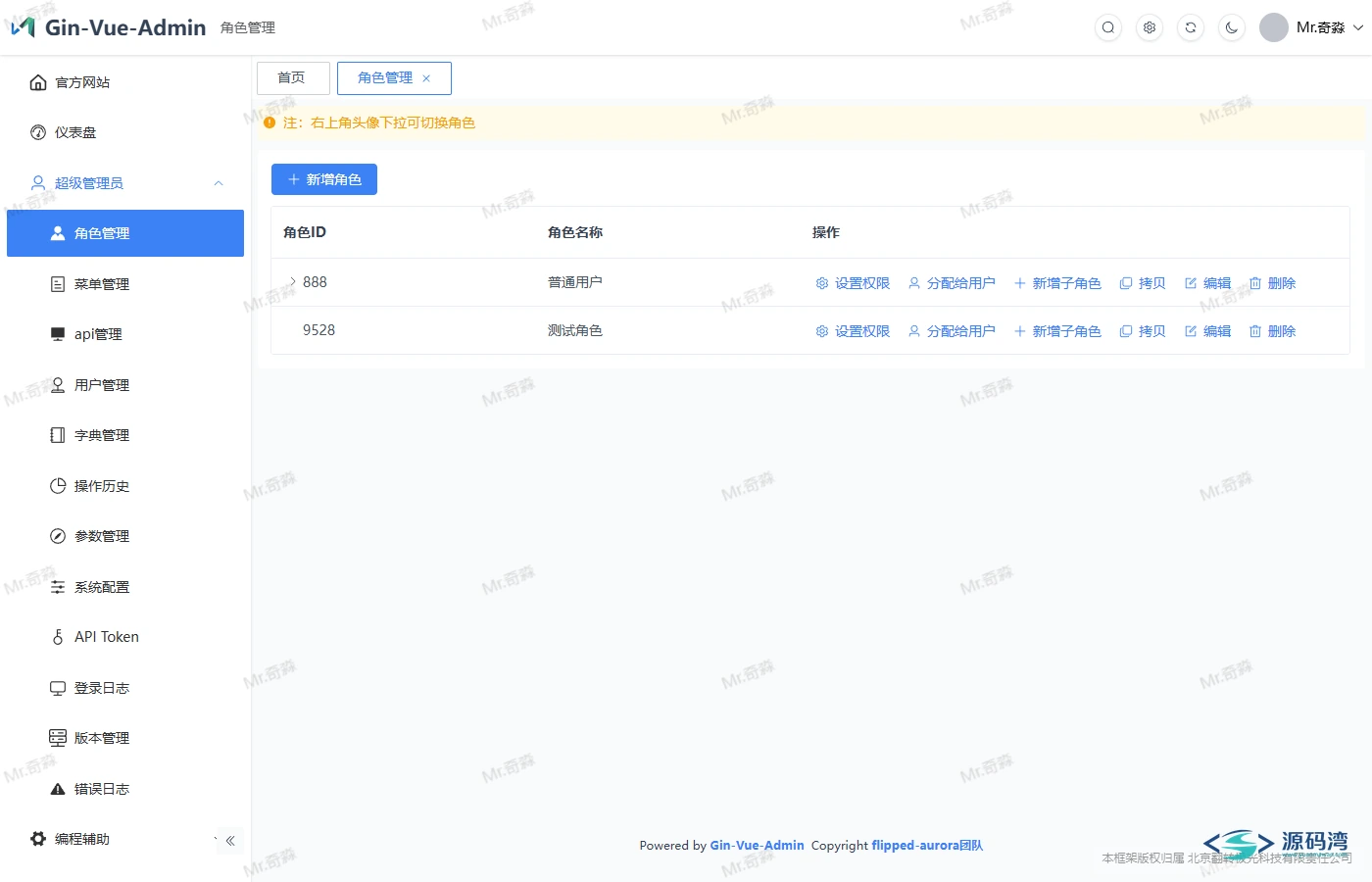Go to 用户管理 in the sidebar

tap(125, 385)
